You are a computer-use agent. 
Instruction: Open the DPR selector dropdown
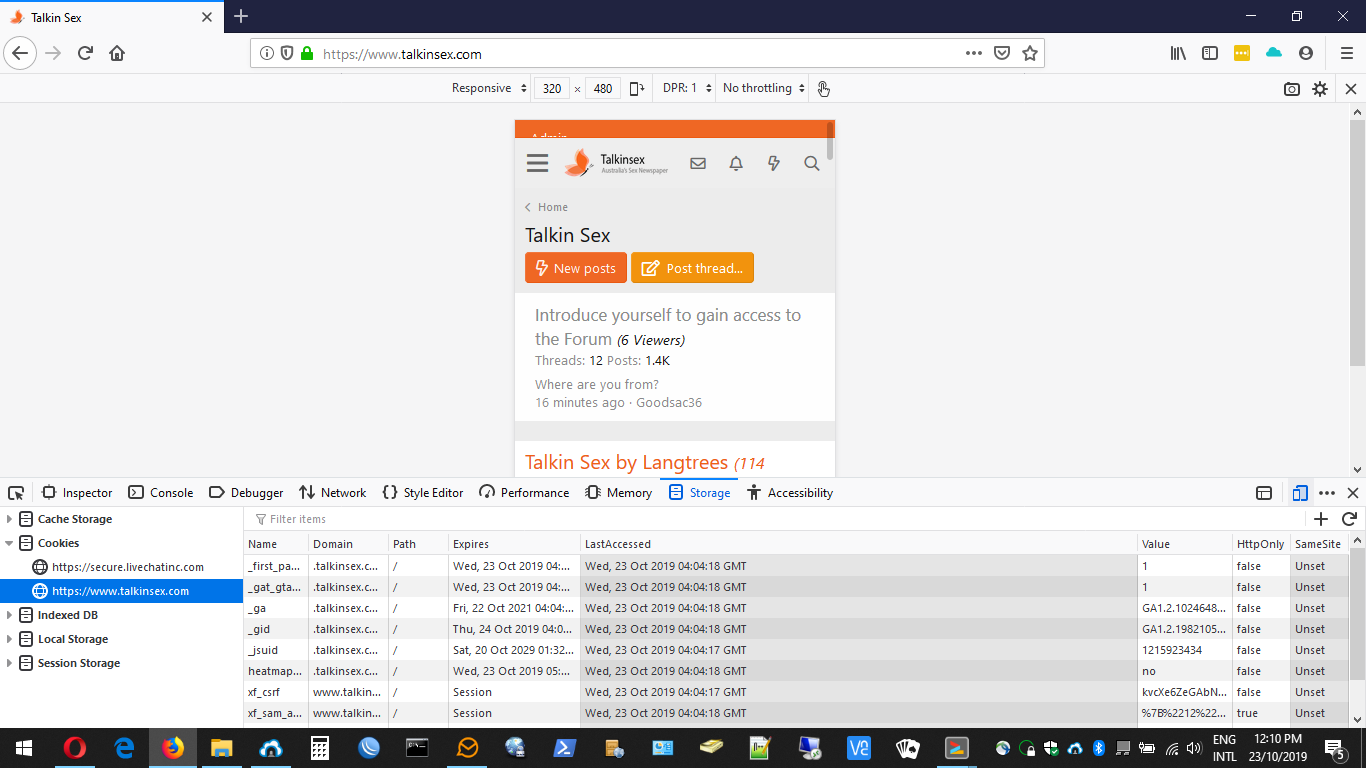pyautogui.click(x=687, y=88)
